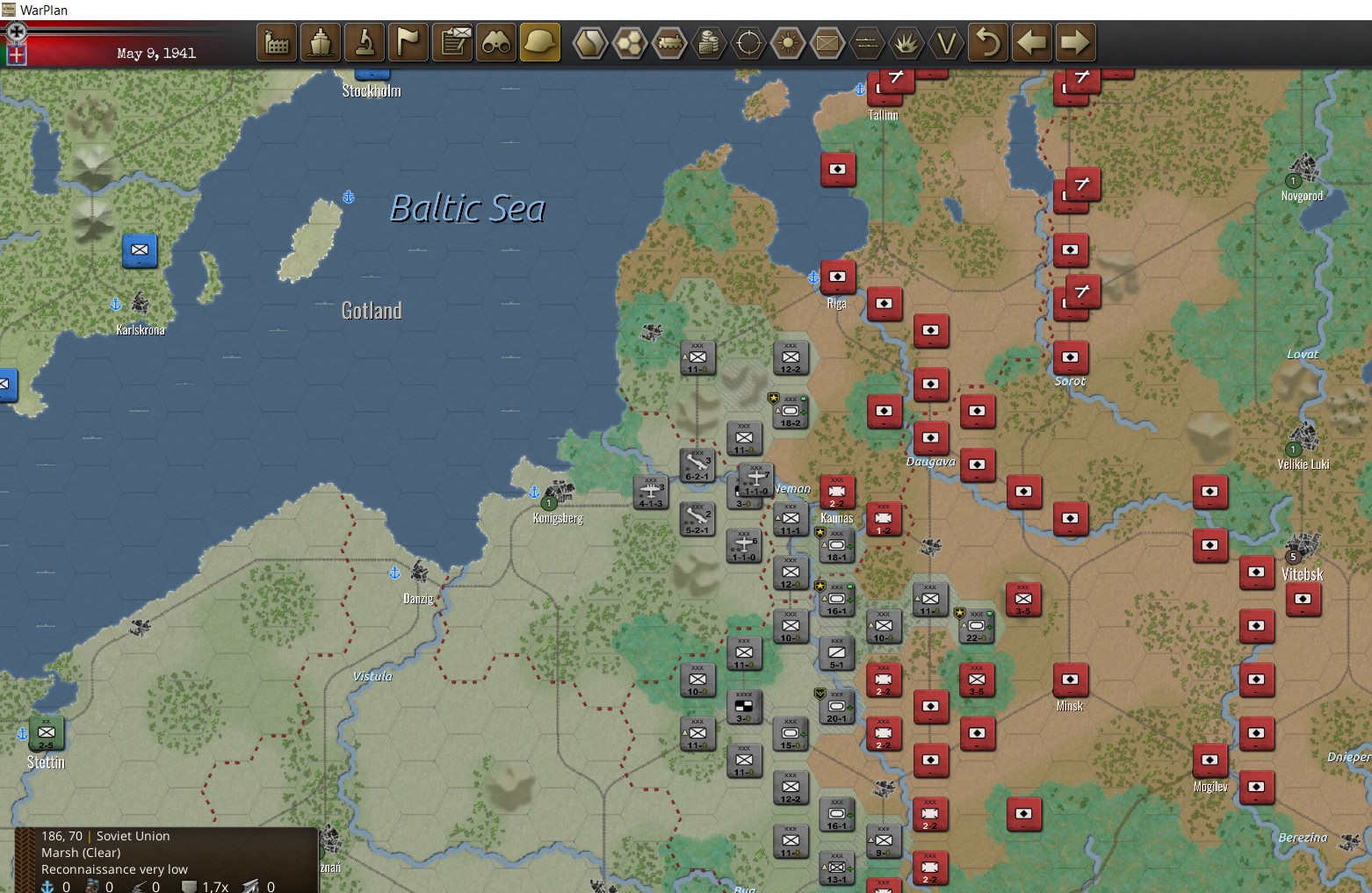
Task: Select the Soviet unit above the Riga label
Action: pyautogui.click(x=837, y=277)
